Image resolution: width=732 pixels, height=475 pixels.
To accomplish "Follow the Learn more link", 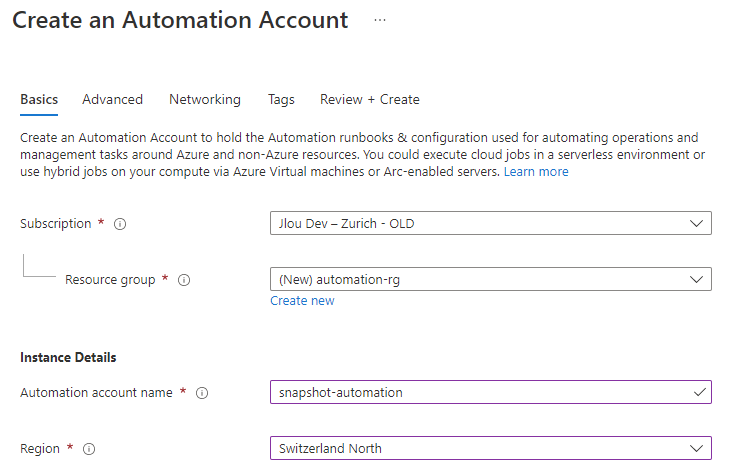I will pyautogui.click(x=536, y=172).
